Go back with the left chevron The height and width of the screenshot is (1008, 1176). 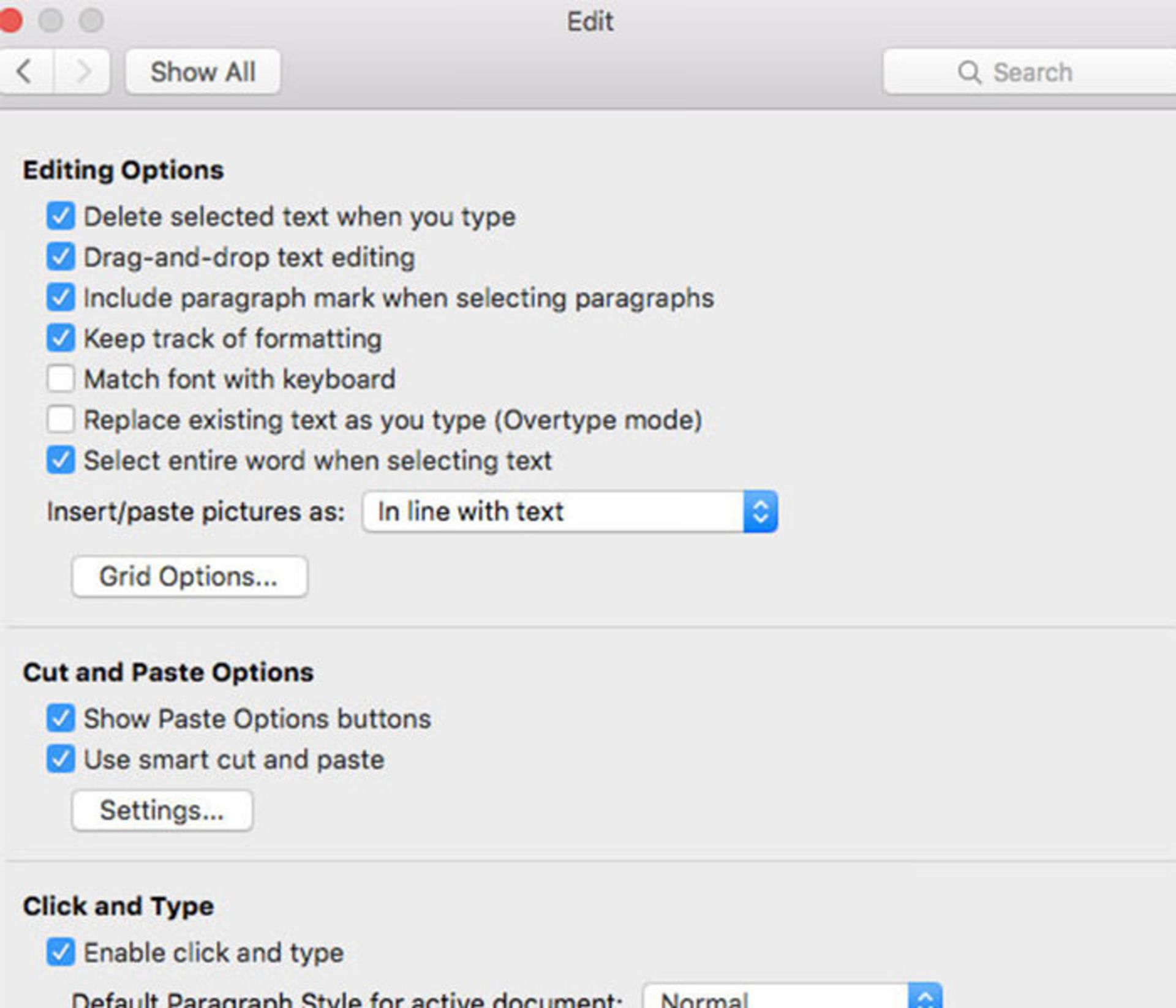pos(25,72)
